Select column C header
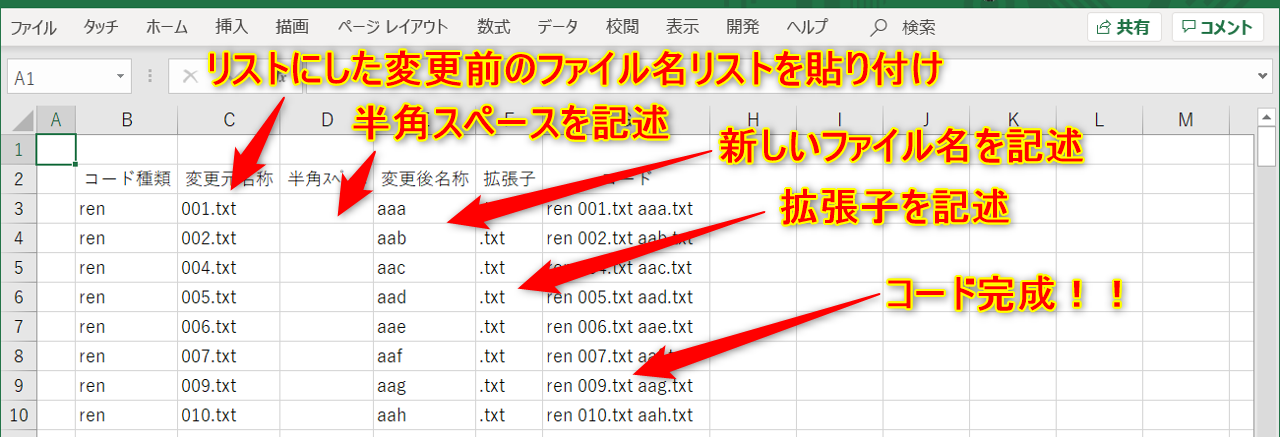This screenshot has width=1280, height=437. (x=229, y=120)
